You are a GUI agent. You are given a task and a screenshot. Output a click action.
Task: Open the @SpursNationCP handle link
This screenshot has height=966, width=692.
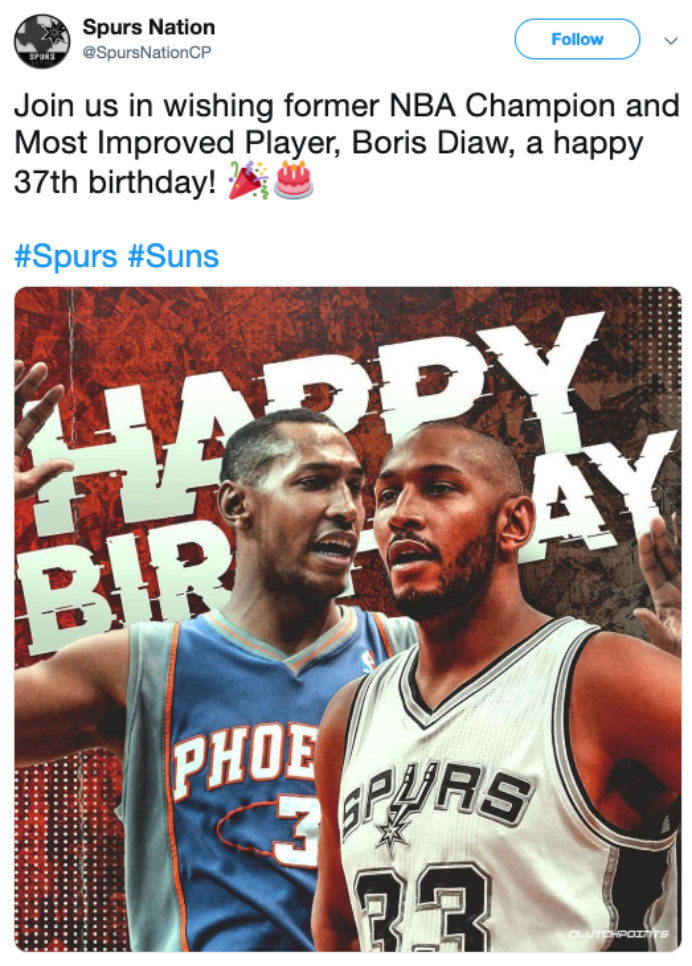coord(147,53)
